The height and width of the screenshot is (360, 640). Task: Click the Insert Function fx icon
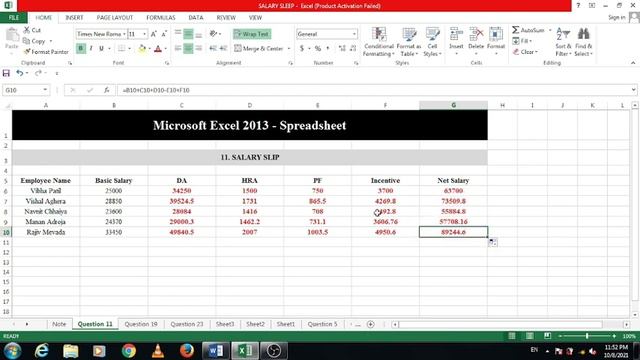pyautogui.click(x=107, y=90)
